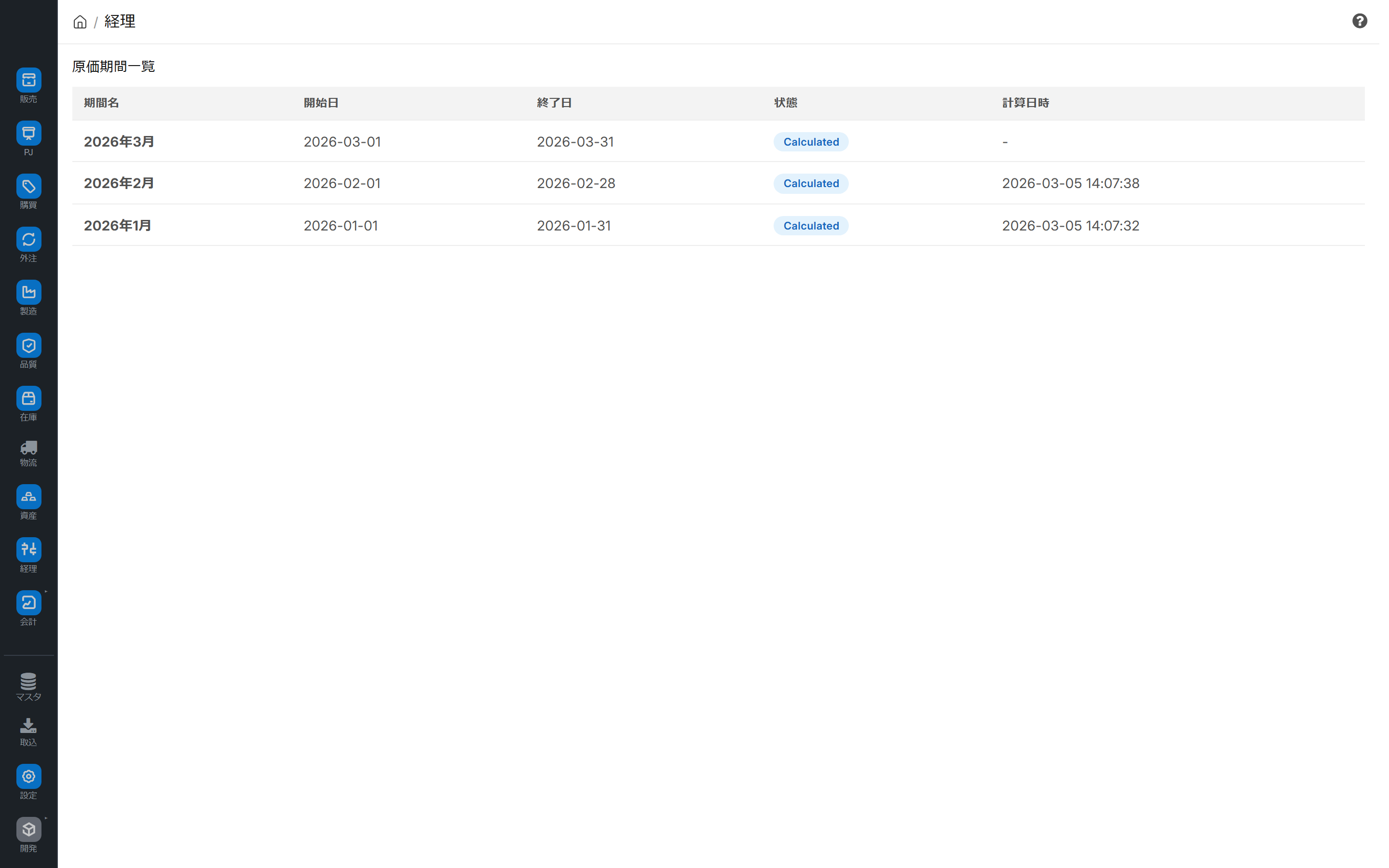The height and width of the screenshot is (868, 1389).
Task: Open the 設定 settings gear icon
Action: (29, 776)
